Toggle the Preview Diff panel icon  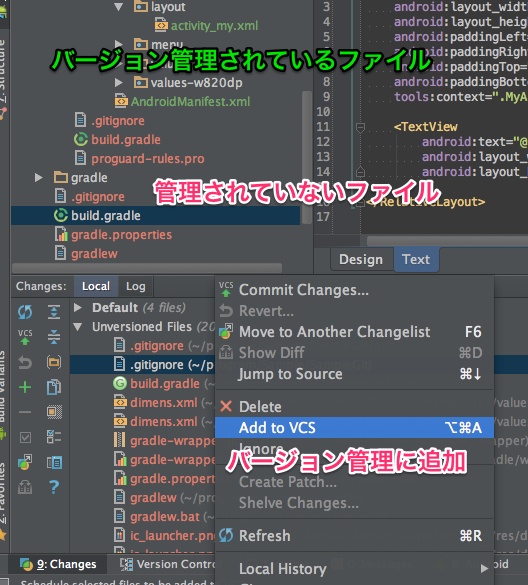[54, 463]
